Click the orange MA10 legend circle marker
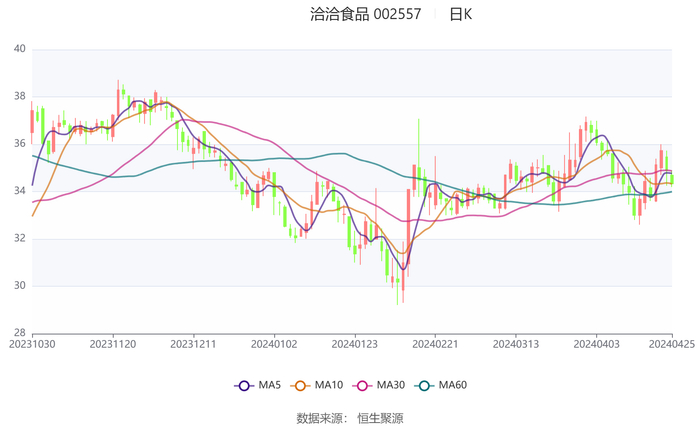Image resolution: width=700 pixels, height=426 pixels. click(300, 386)
